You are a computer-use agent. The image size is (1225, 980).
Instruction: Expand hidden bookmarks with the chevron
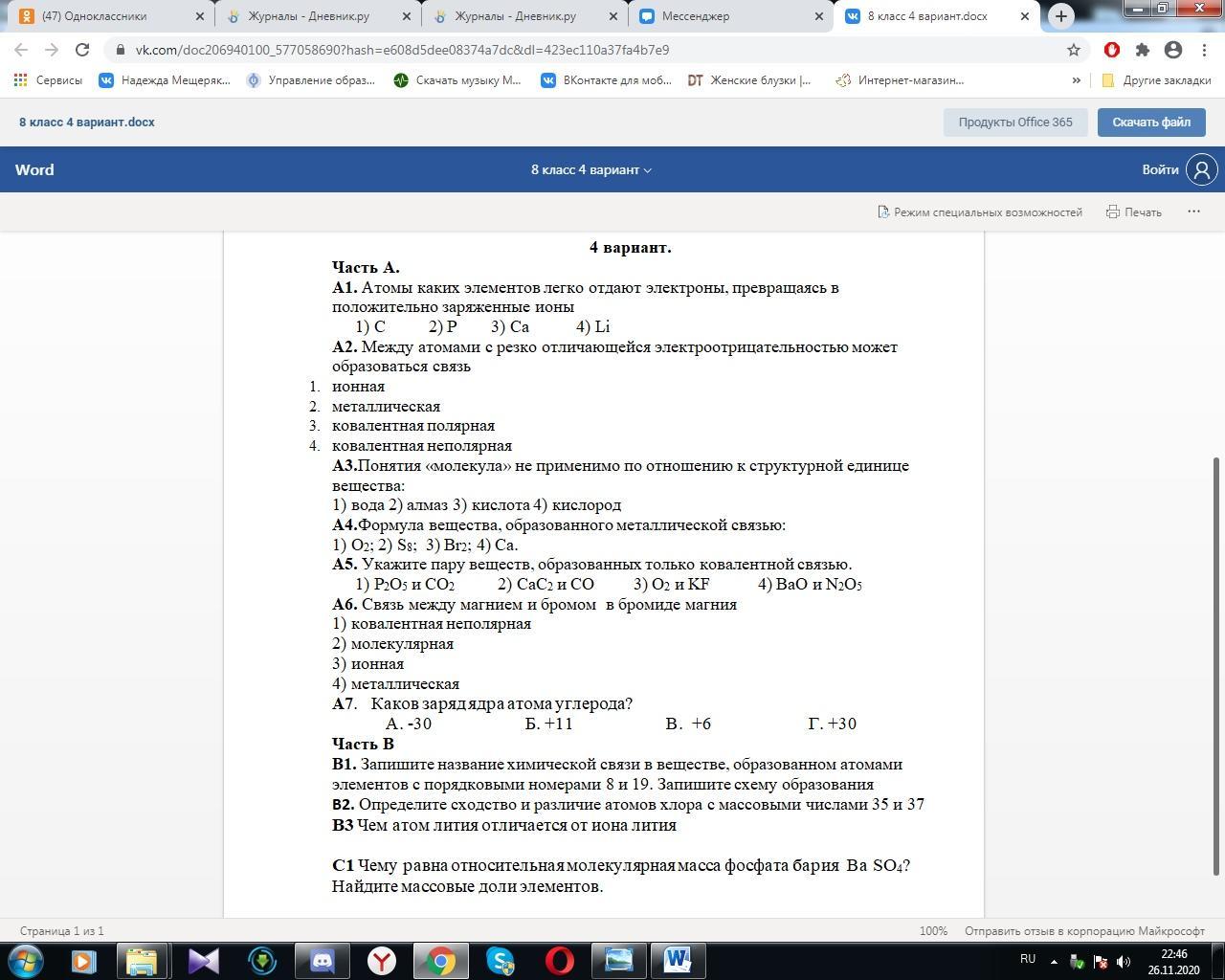pos(1076,80)
